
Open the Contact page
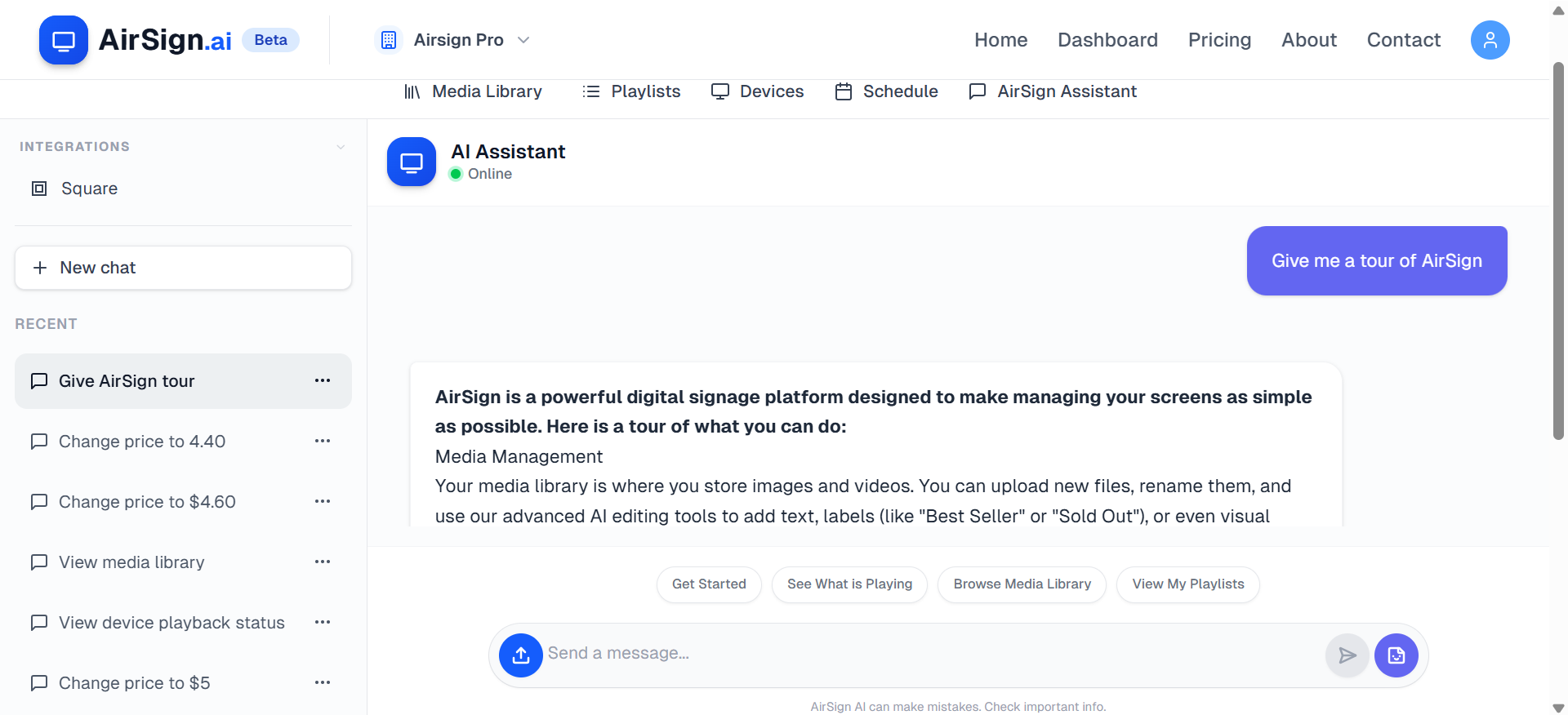[1403, 40]
